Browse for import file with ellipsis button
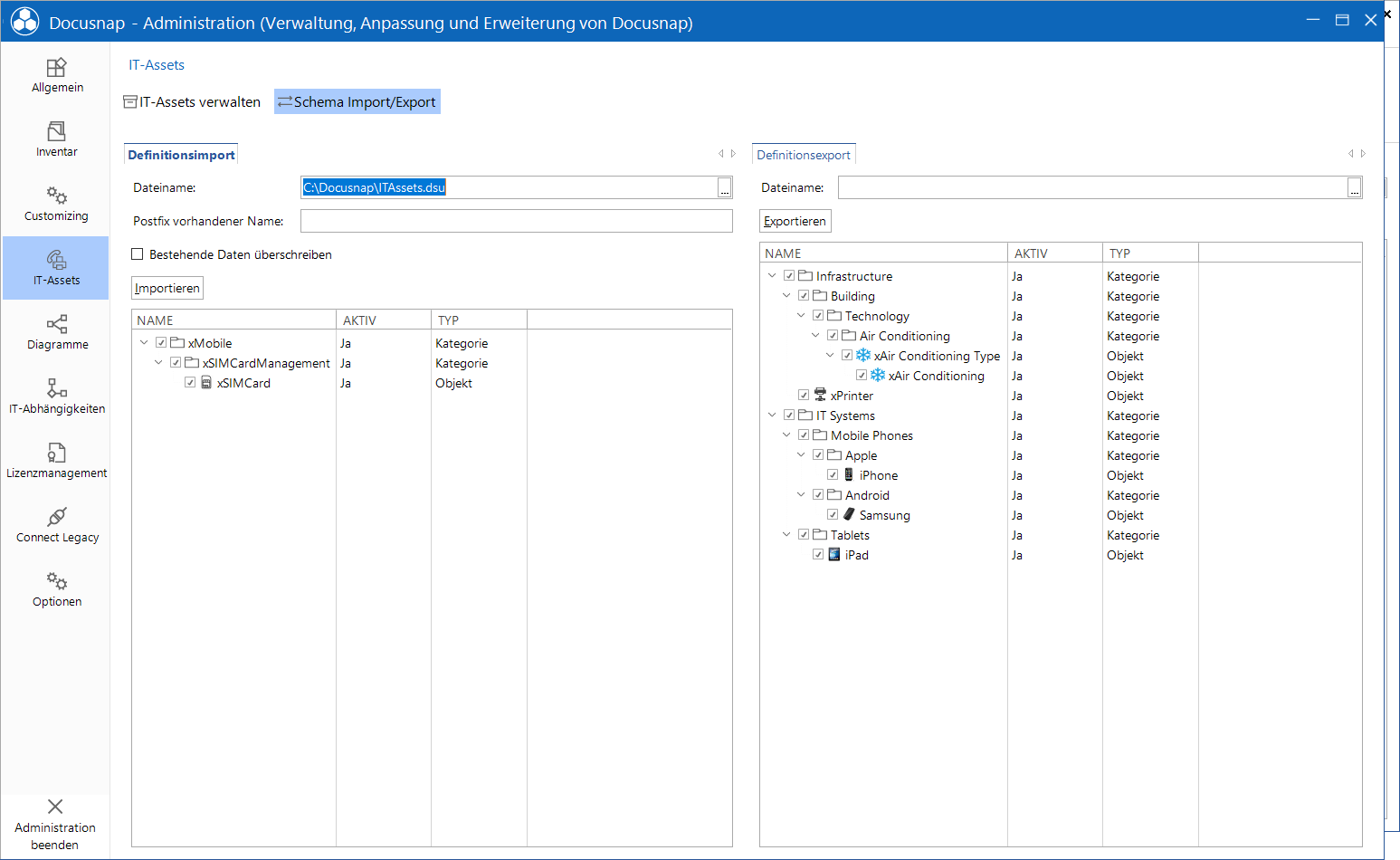This screenshot has height=860, width=1400. tap(725, 187)
